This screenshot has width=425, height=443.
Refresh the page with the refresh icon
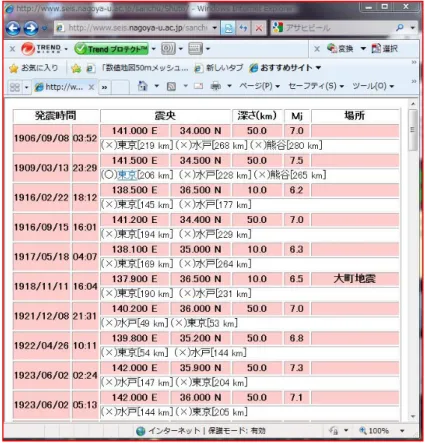(244, 28)
